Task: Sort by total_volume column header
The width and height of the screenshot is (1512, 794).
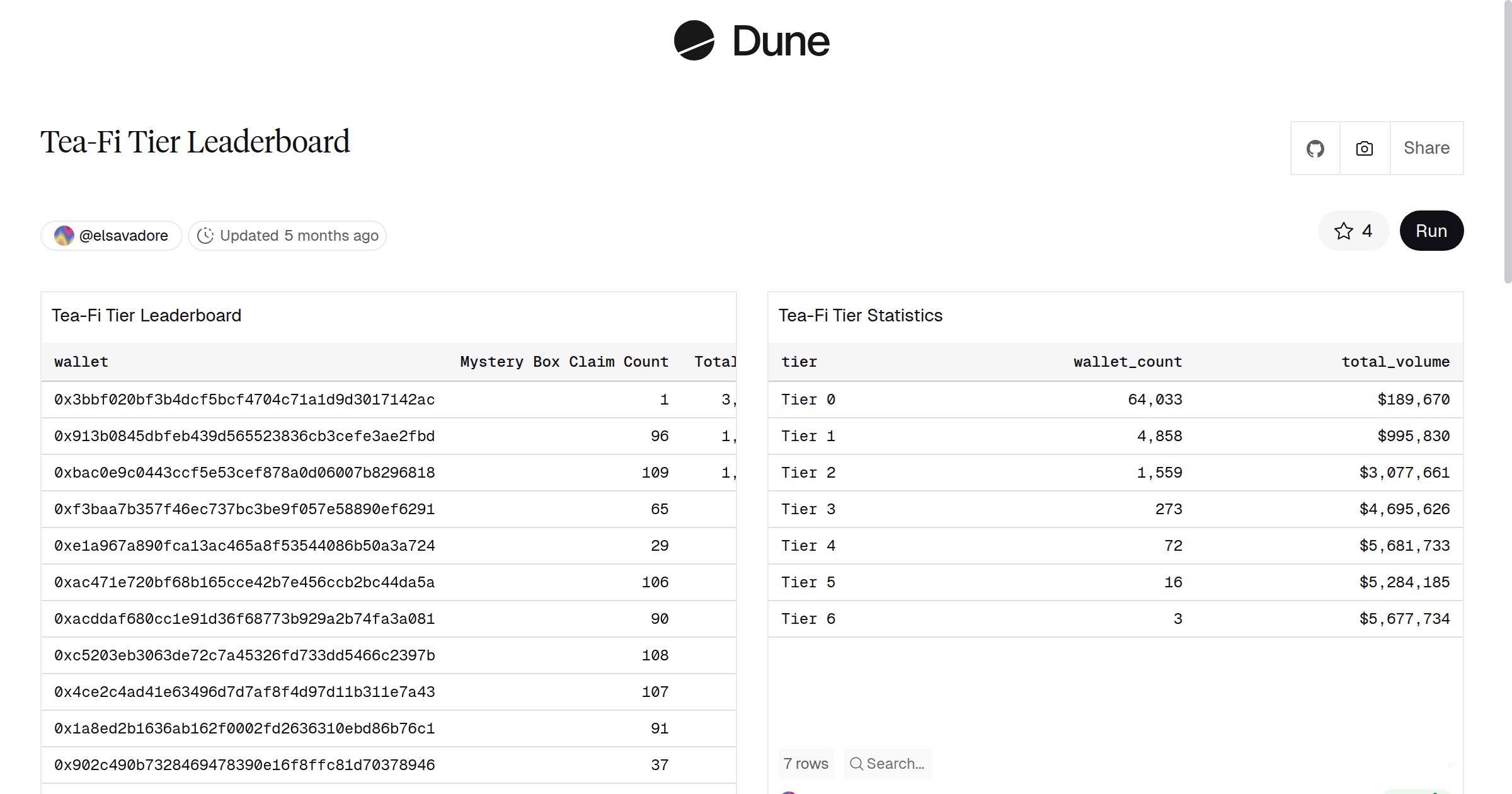Action: [x=1395, y=362]
